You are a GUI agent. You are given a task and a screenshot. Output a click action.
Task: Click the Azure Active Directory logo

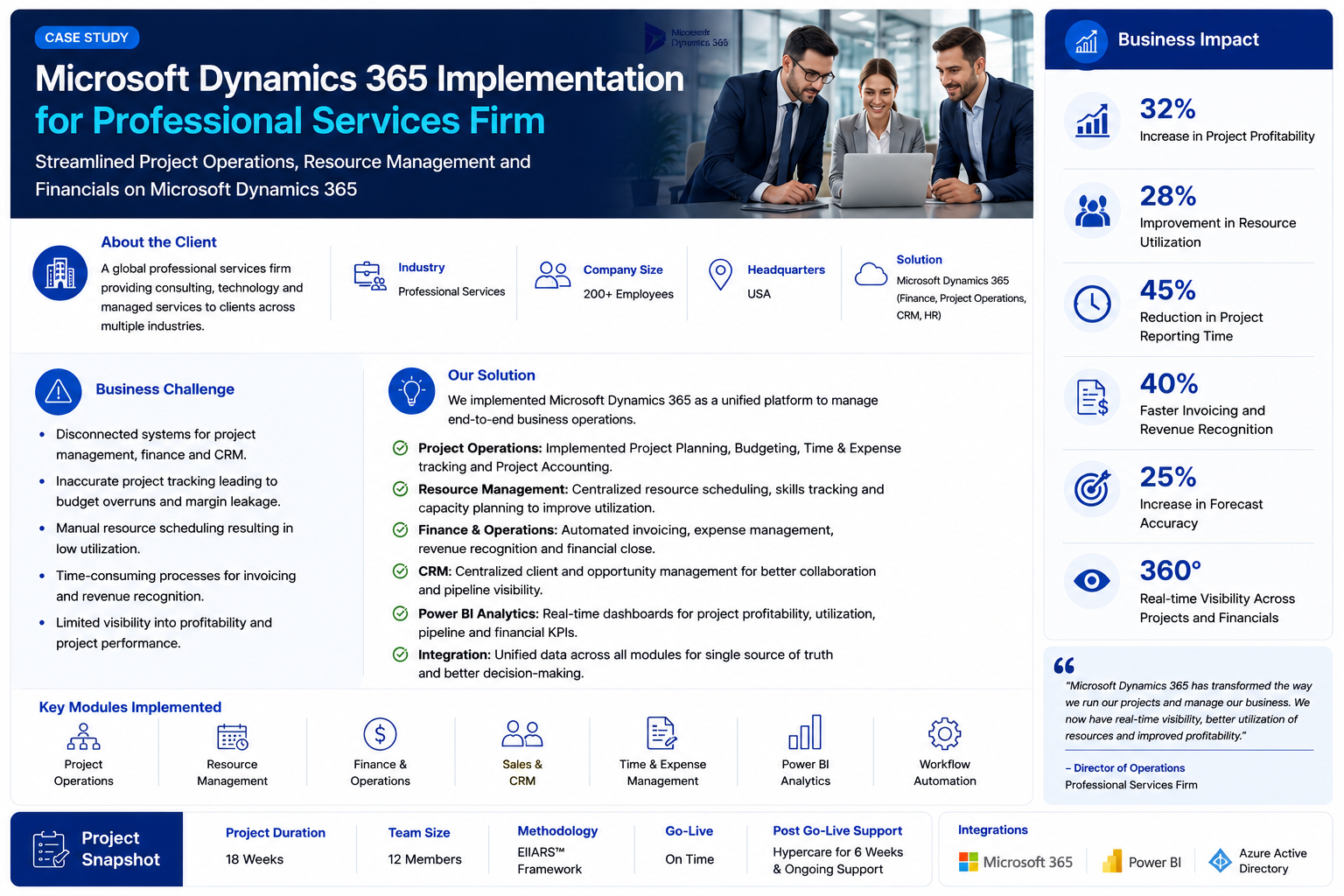(x=1220, y=861)
